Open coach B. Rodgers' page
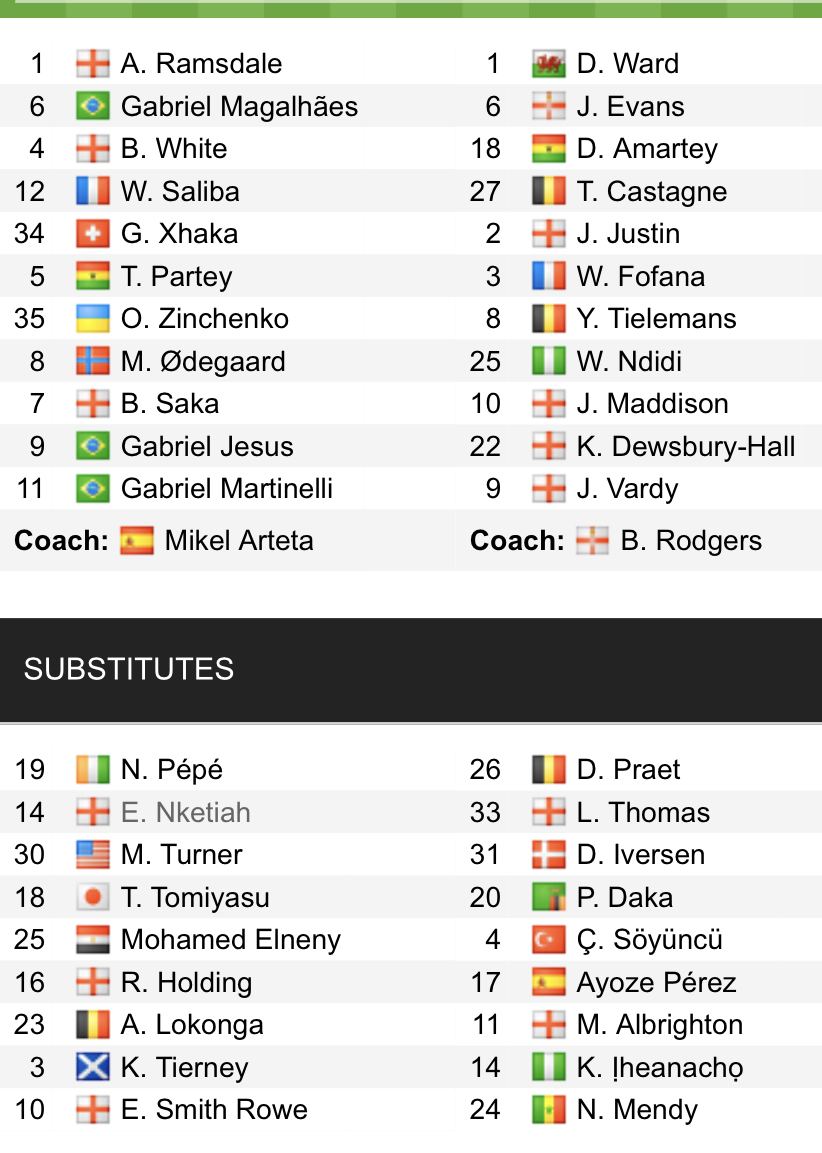This screenshot has height=1153, width=822. [691, 541]
